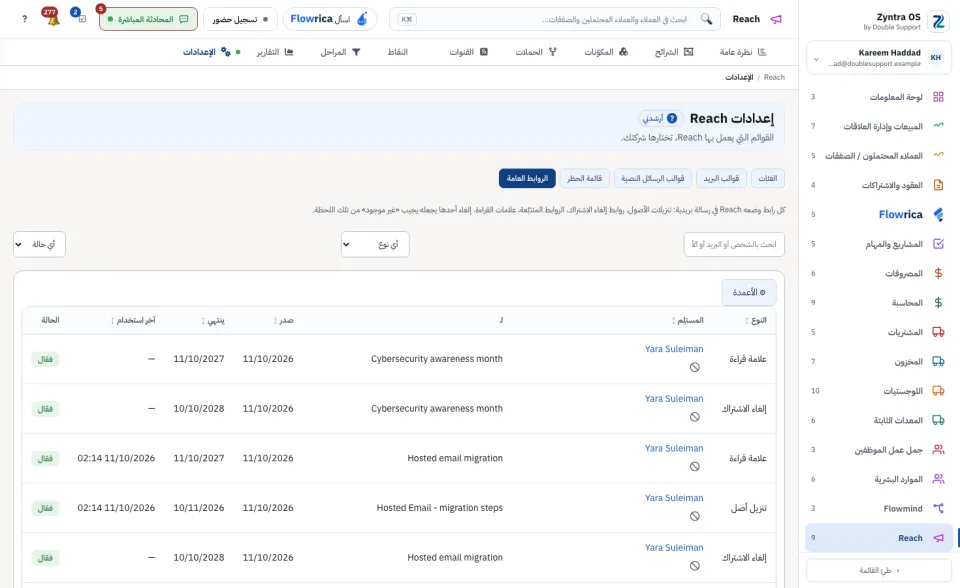Image resolution: width=960 pixels, height=588 pixels.
Task: Click the العقود والاشتراكات document icon
Action: click(938, 184)
